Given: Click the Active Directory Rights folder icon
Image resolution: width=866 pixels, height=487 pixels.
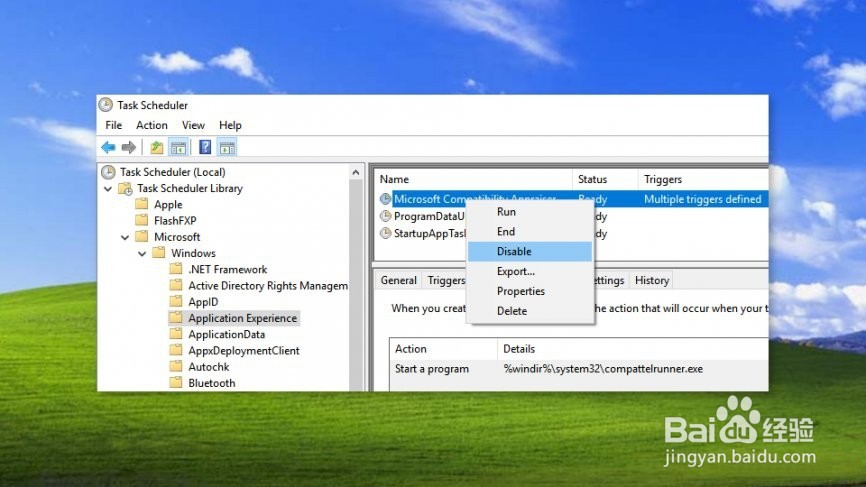Looking at the screenshot, I should click(x=176, y=285).
